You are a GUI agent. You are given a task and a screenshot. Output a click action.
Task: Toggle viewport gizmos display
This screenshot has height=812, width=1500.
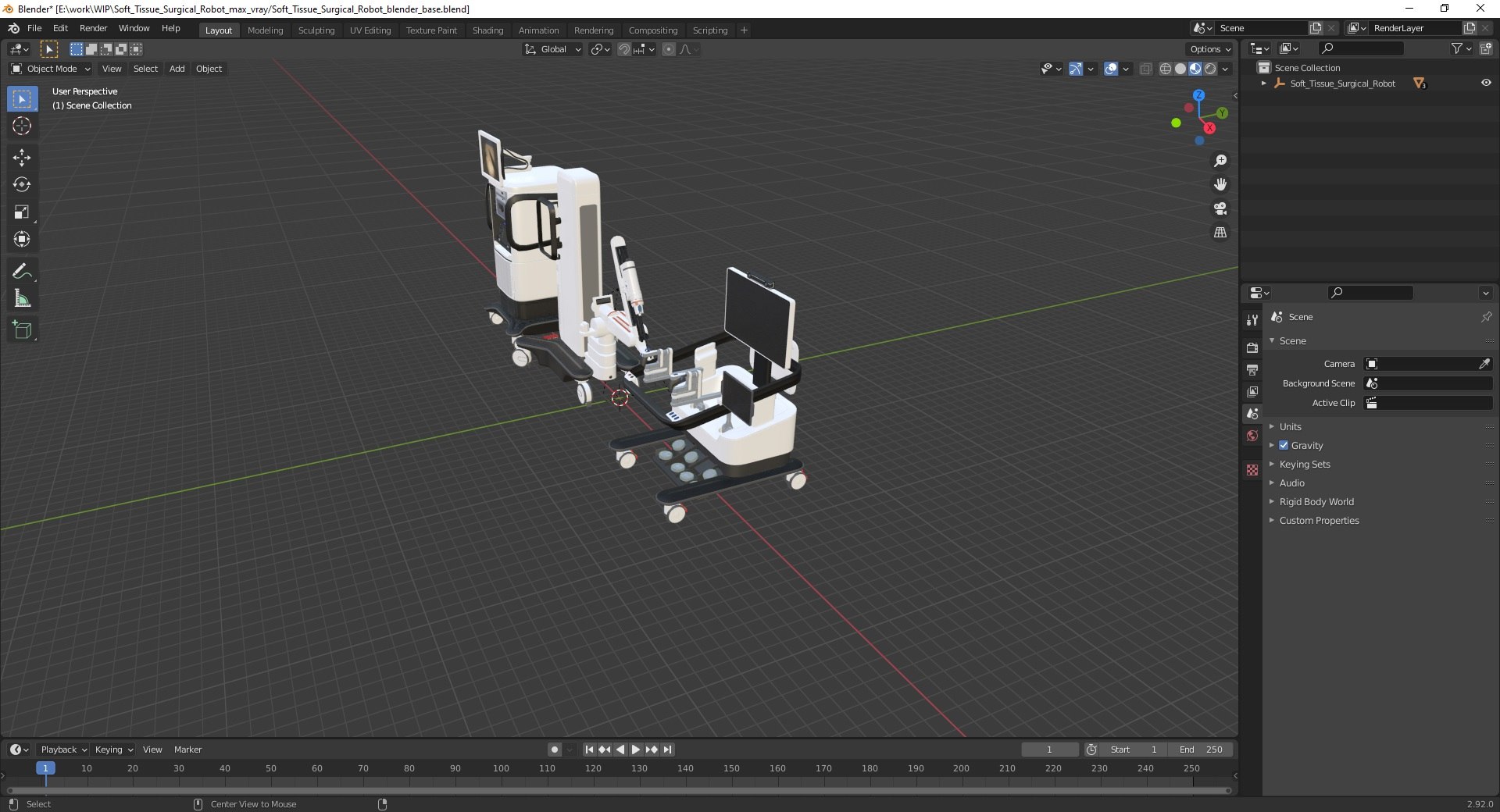pyautogui.click(x=1076, y=69)
